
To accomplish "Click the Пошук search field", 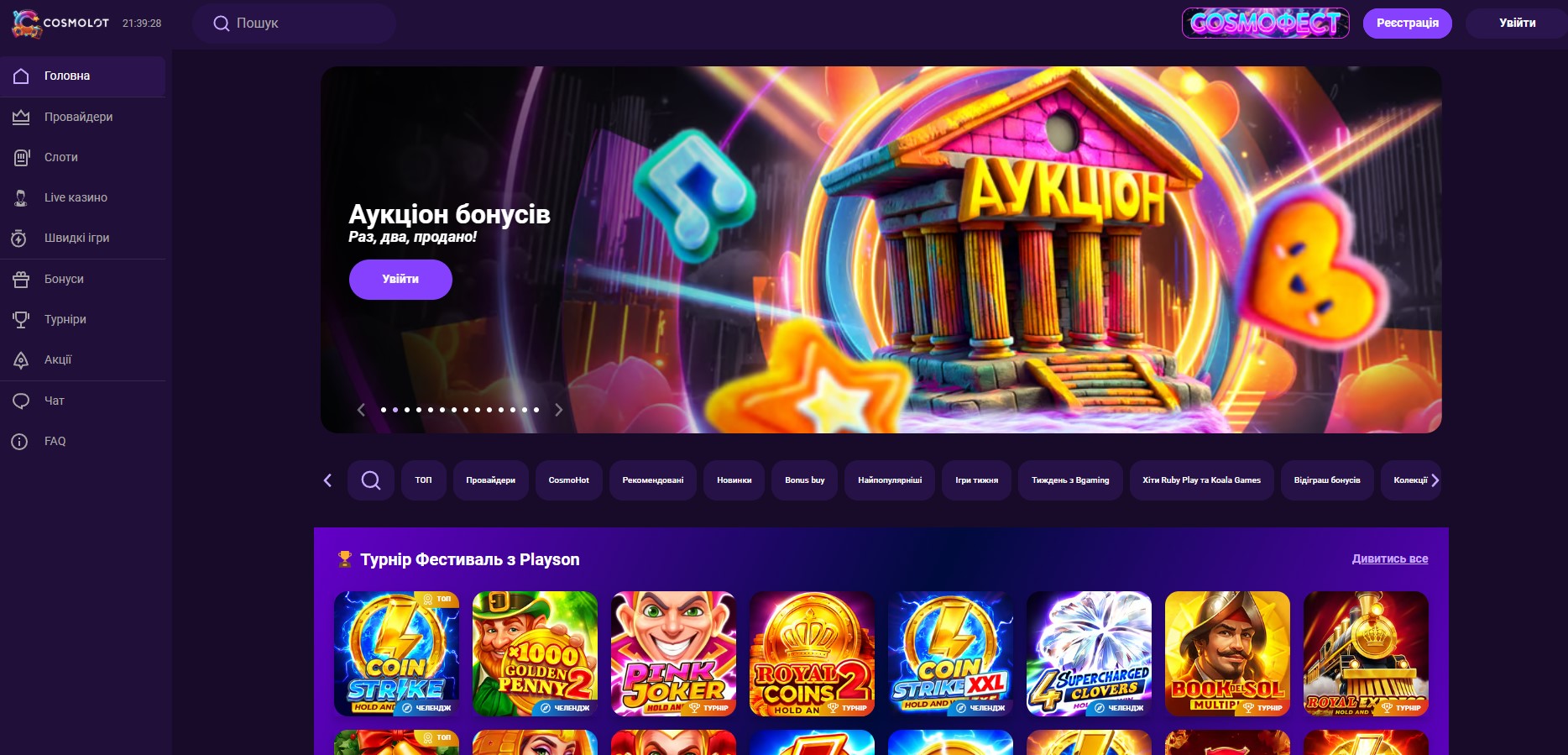I will 294,24.
